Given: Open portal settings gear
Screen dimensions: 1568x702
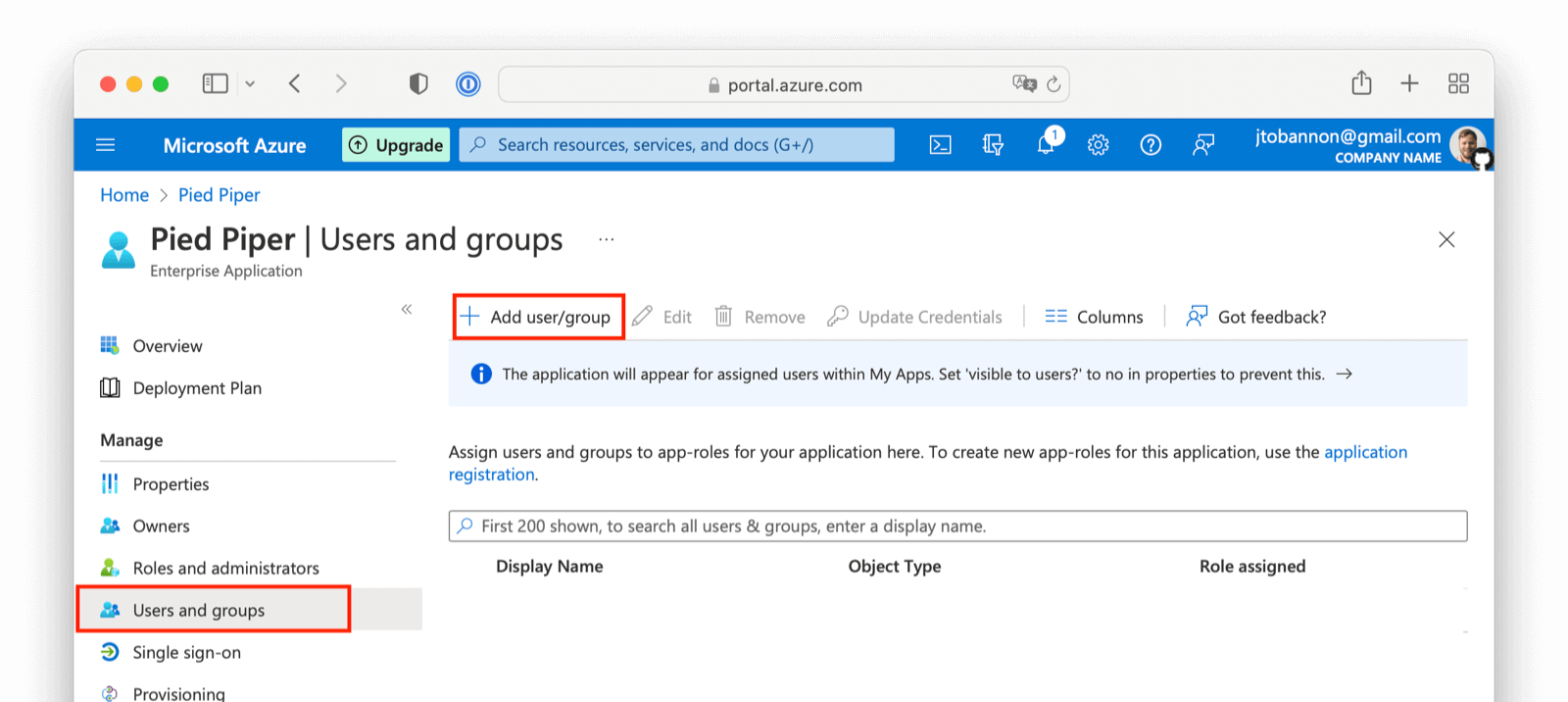Looking at the screenshot, I should 1098,145.
